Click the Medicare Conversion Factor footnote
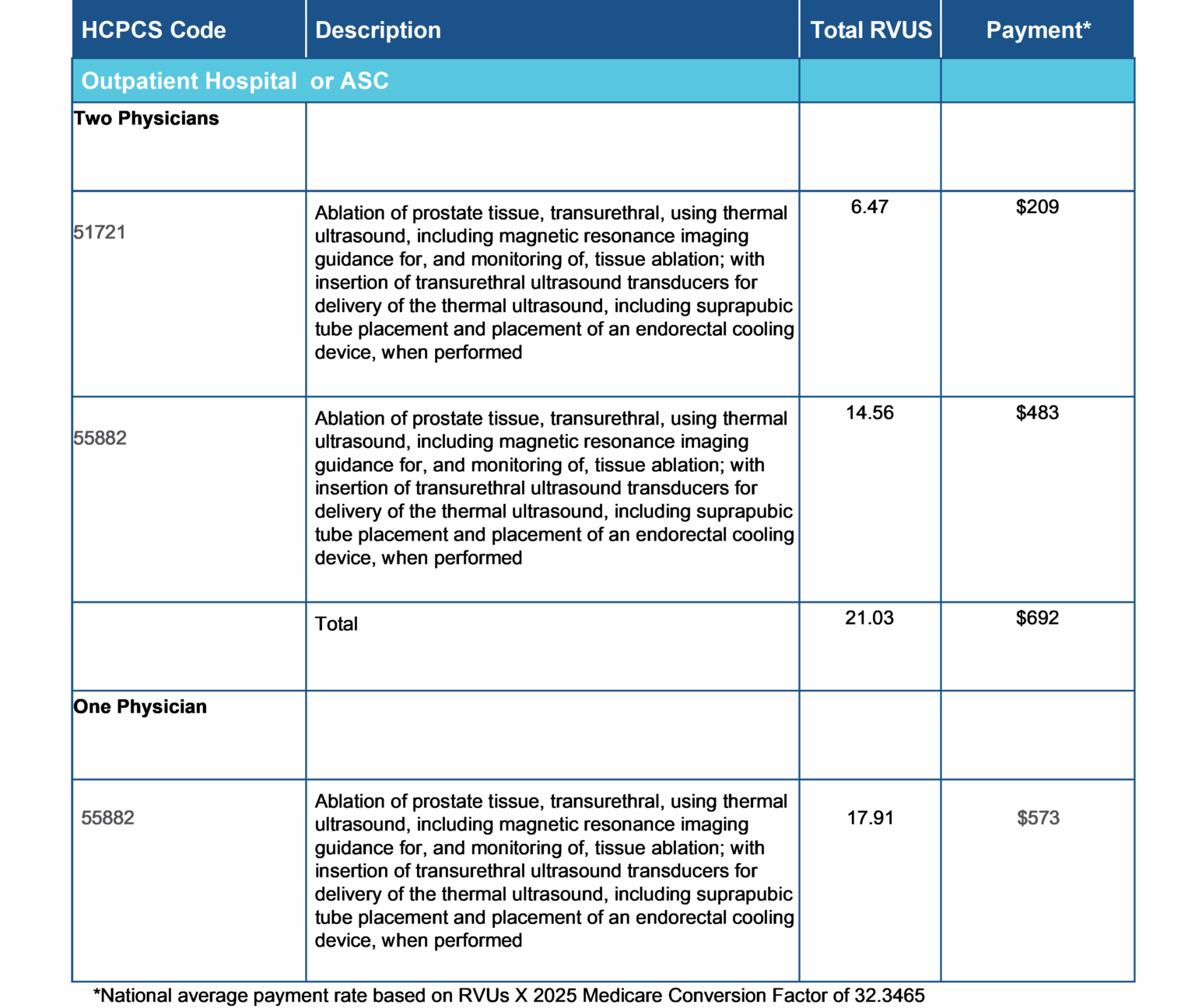 [509, 996]
